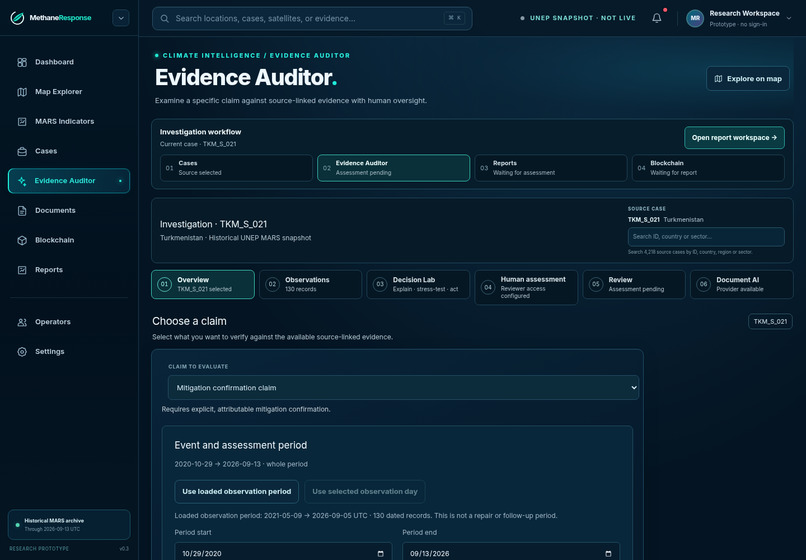Switch to the Decision Lab tab

[418, 284]
